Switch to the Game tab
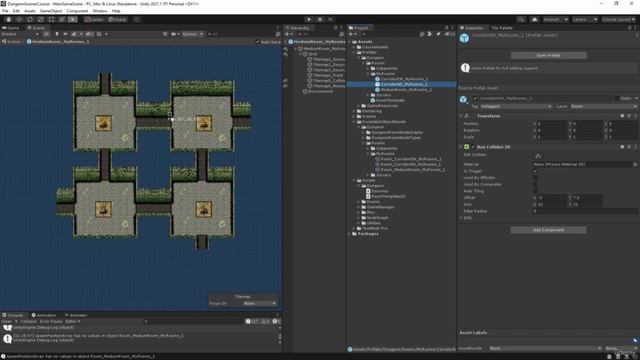 (x=11, y=28)
